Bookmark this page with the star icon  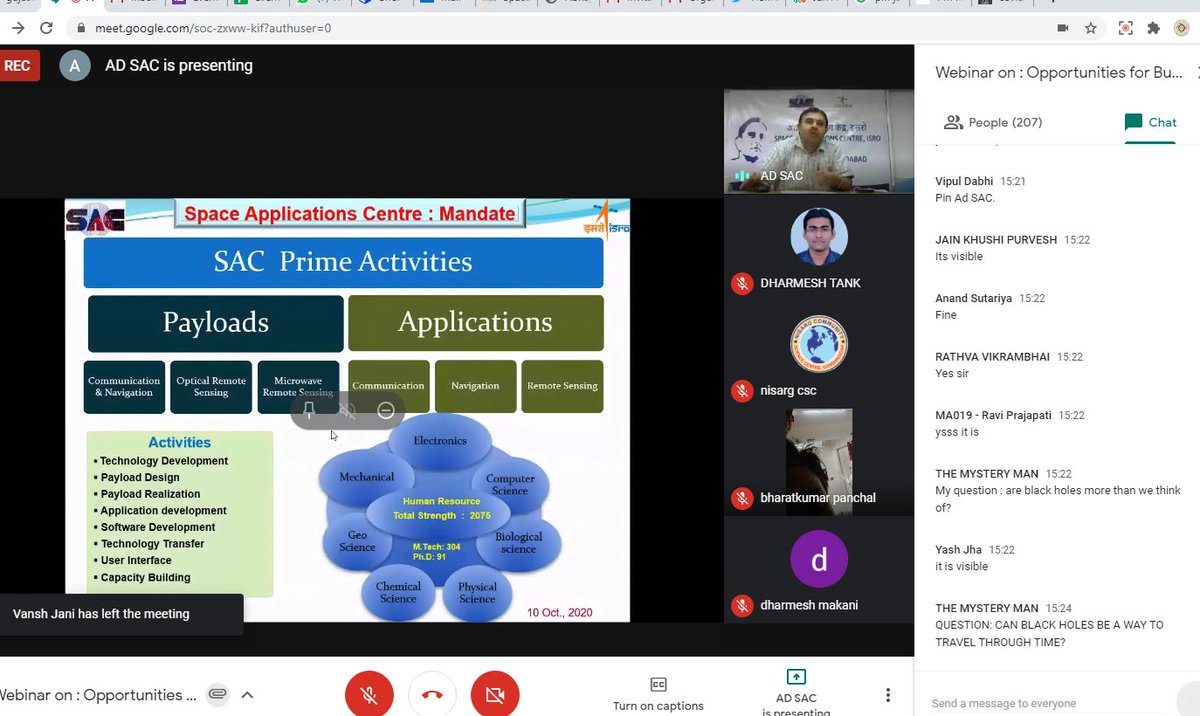pyautogui.click(x=1091, y=28)
